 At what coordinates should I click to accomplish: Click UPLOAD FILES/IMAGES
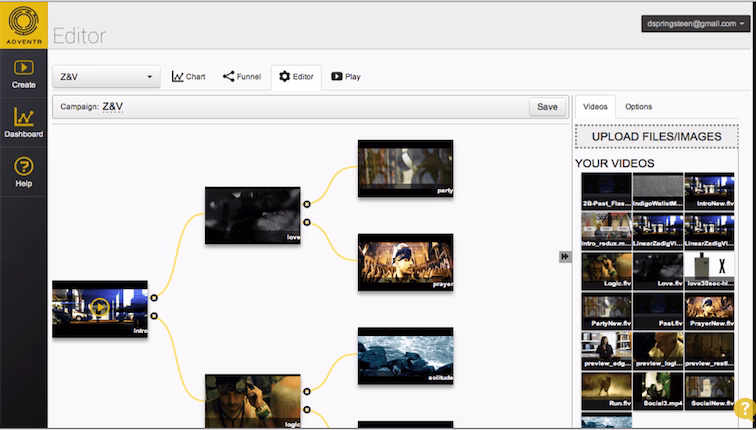pyautogui.click(x=656, y=136)
